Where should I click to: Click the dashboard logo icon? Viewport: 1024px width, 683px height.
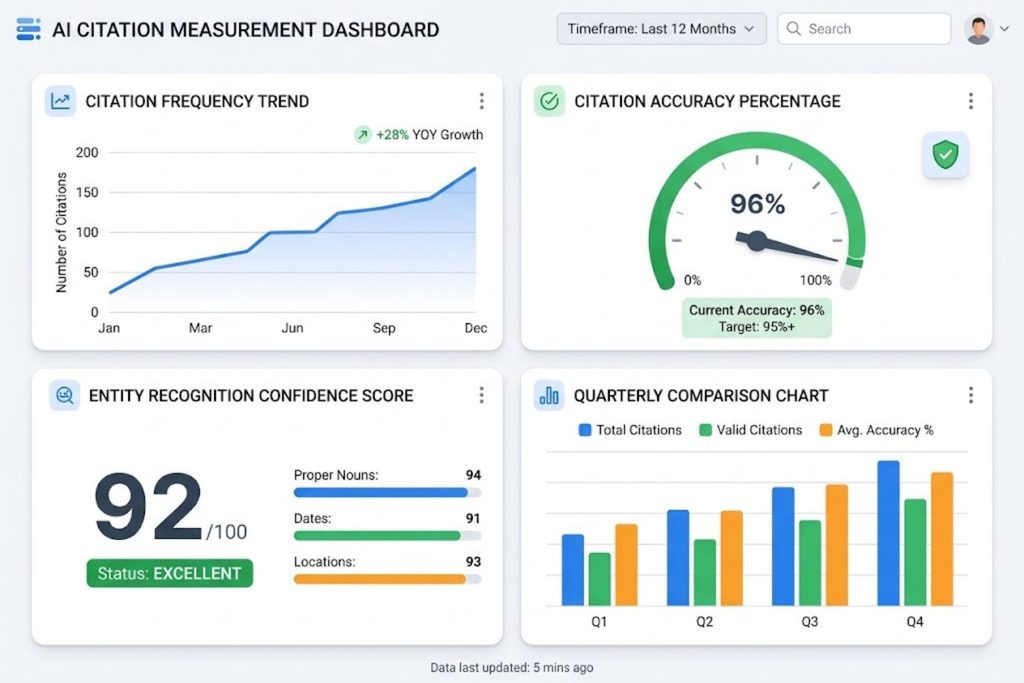coord(28,29)
